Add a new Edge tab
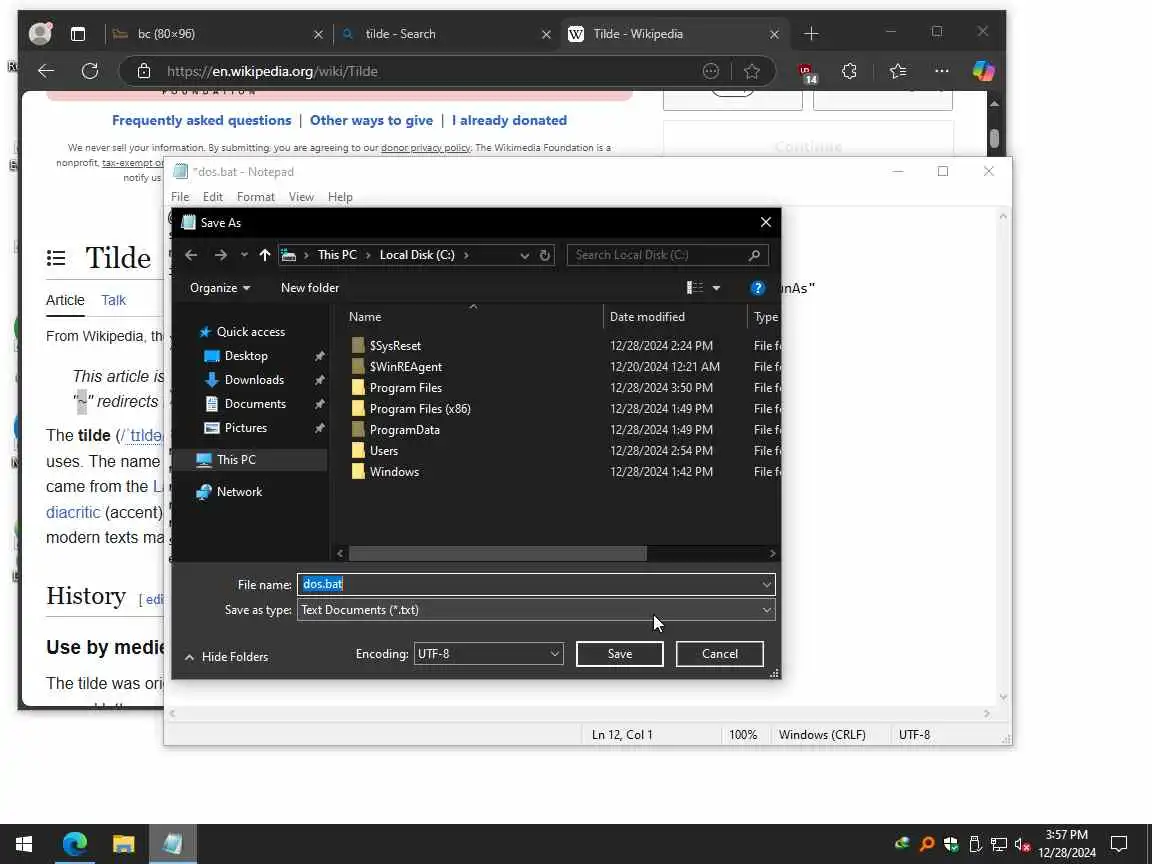Image resolution: width=1152 pixels, height=864 pixels. 811,34
